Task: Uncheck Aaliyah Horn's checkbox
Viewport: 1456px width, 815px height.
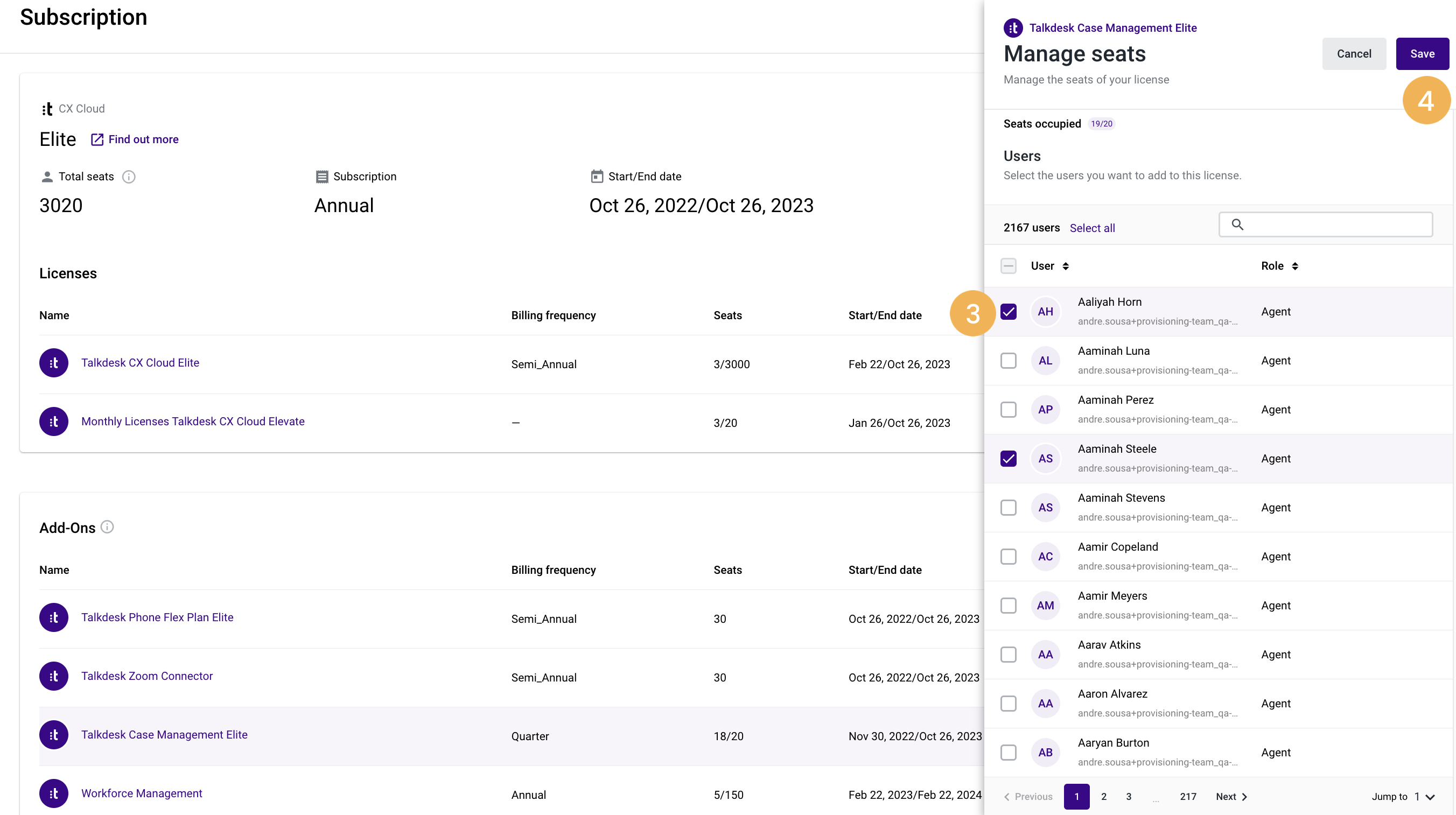Action: pyautogui.click(x=1009, y=312)
